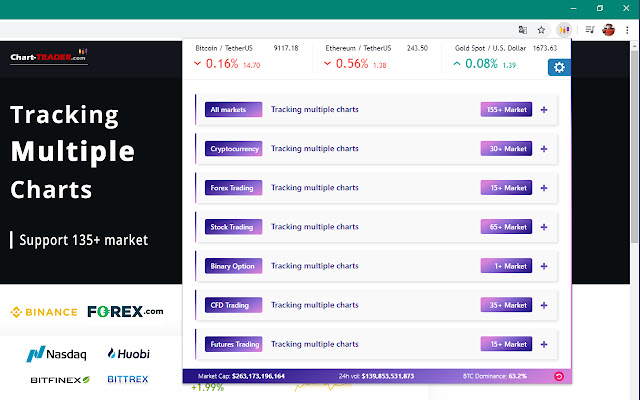Click the Bittrex logo
Viewport: 640px width, 400px height.
pyautogui.click(x=128, y=379)
